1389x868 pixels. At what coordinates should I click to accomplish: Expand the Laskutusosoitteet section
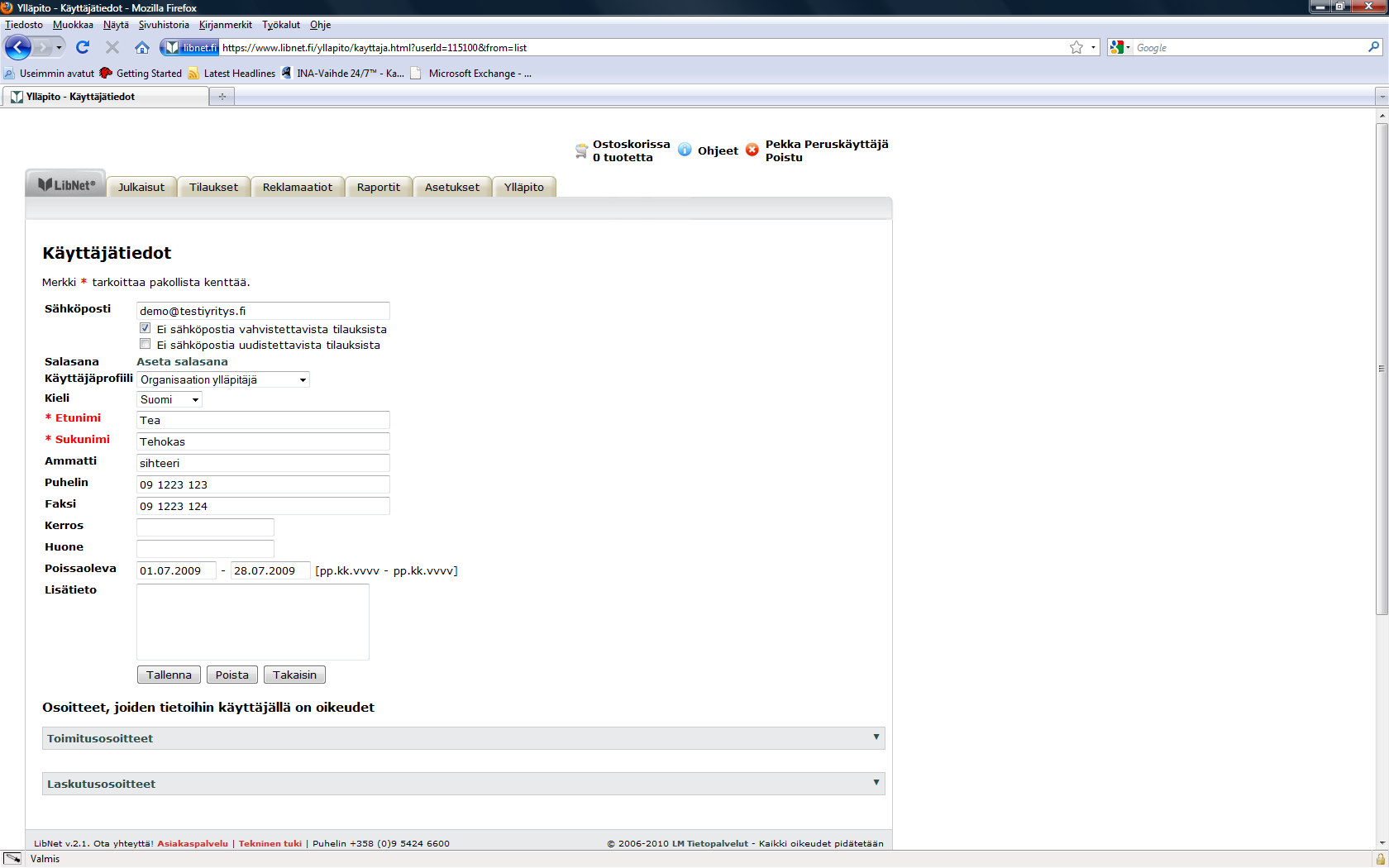(463, 784)
